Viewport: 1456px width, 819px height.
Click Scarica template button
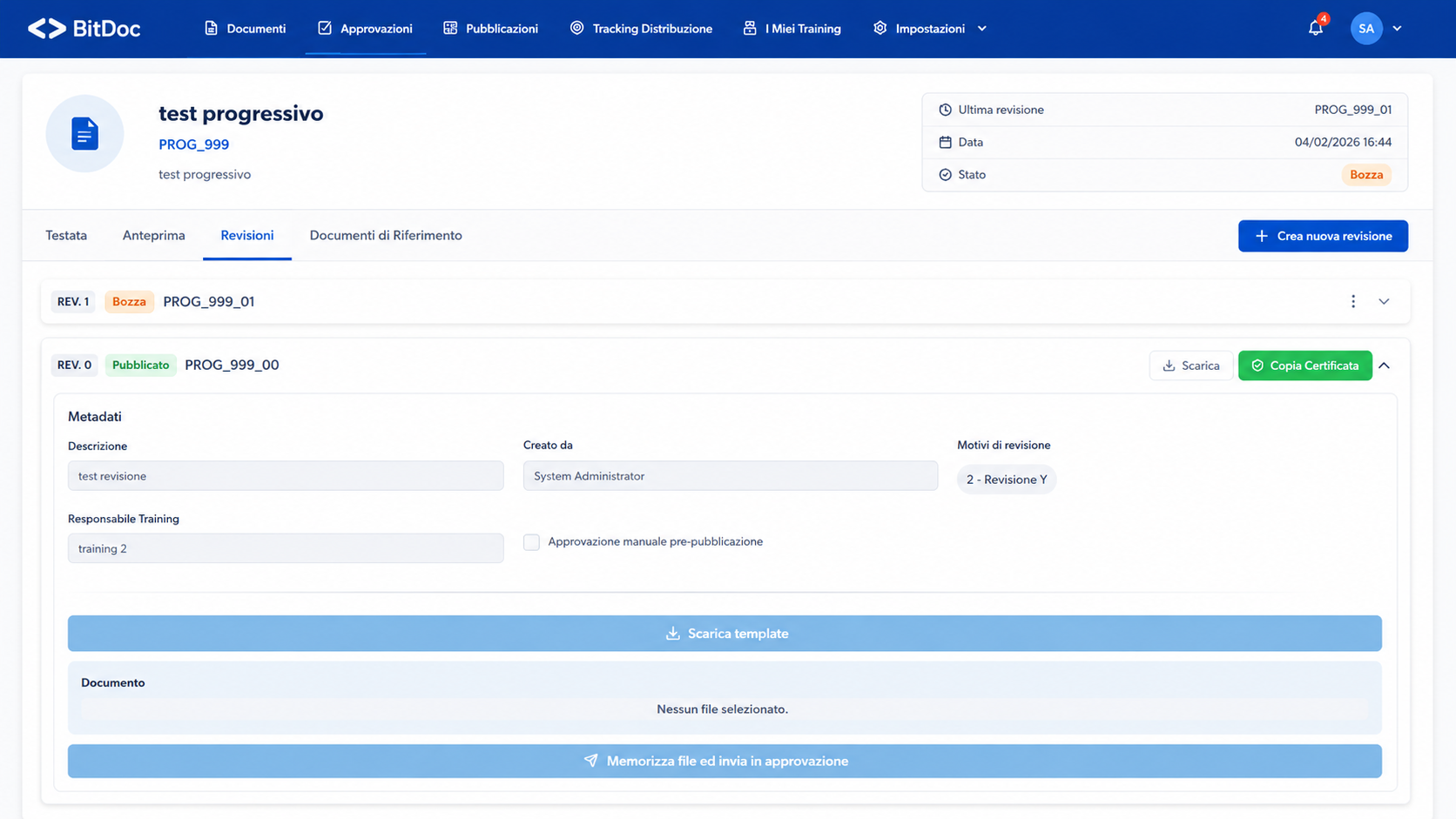coord(725,634)
